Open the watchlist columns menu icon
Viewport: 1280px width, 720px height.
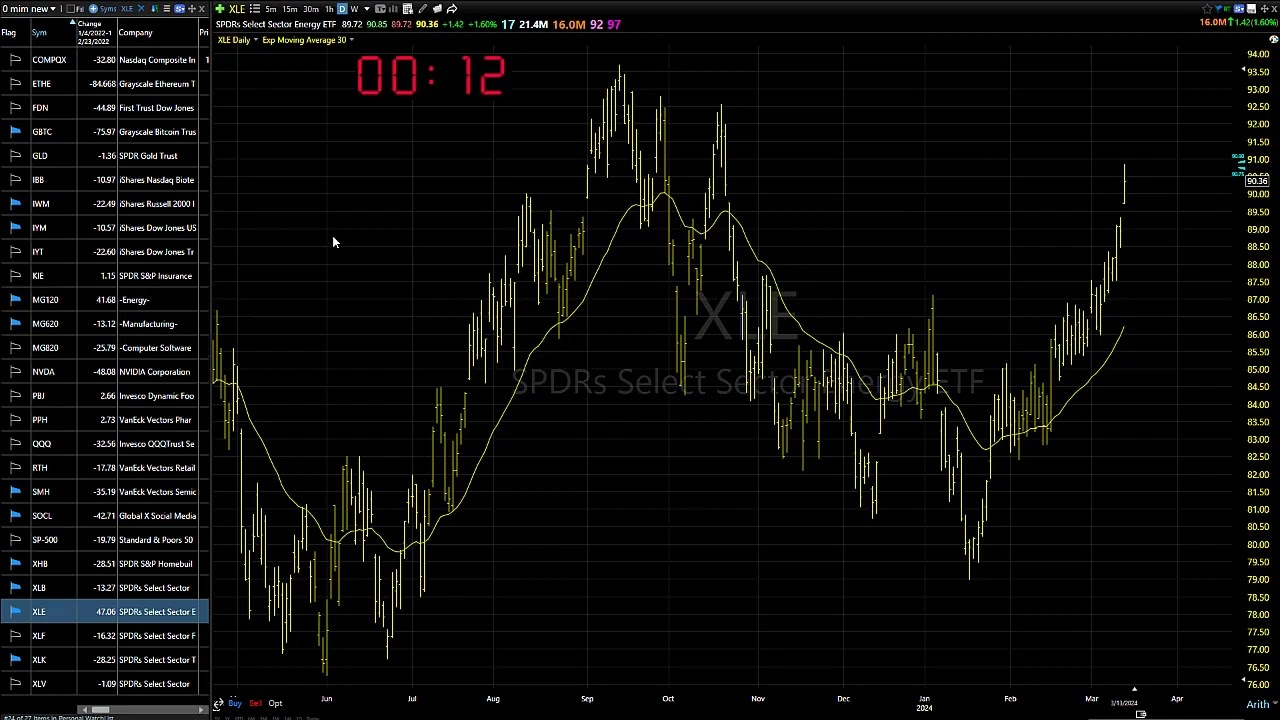tap(166, 9)
